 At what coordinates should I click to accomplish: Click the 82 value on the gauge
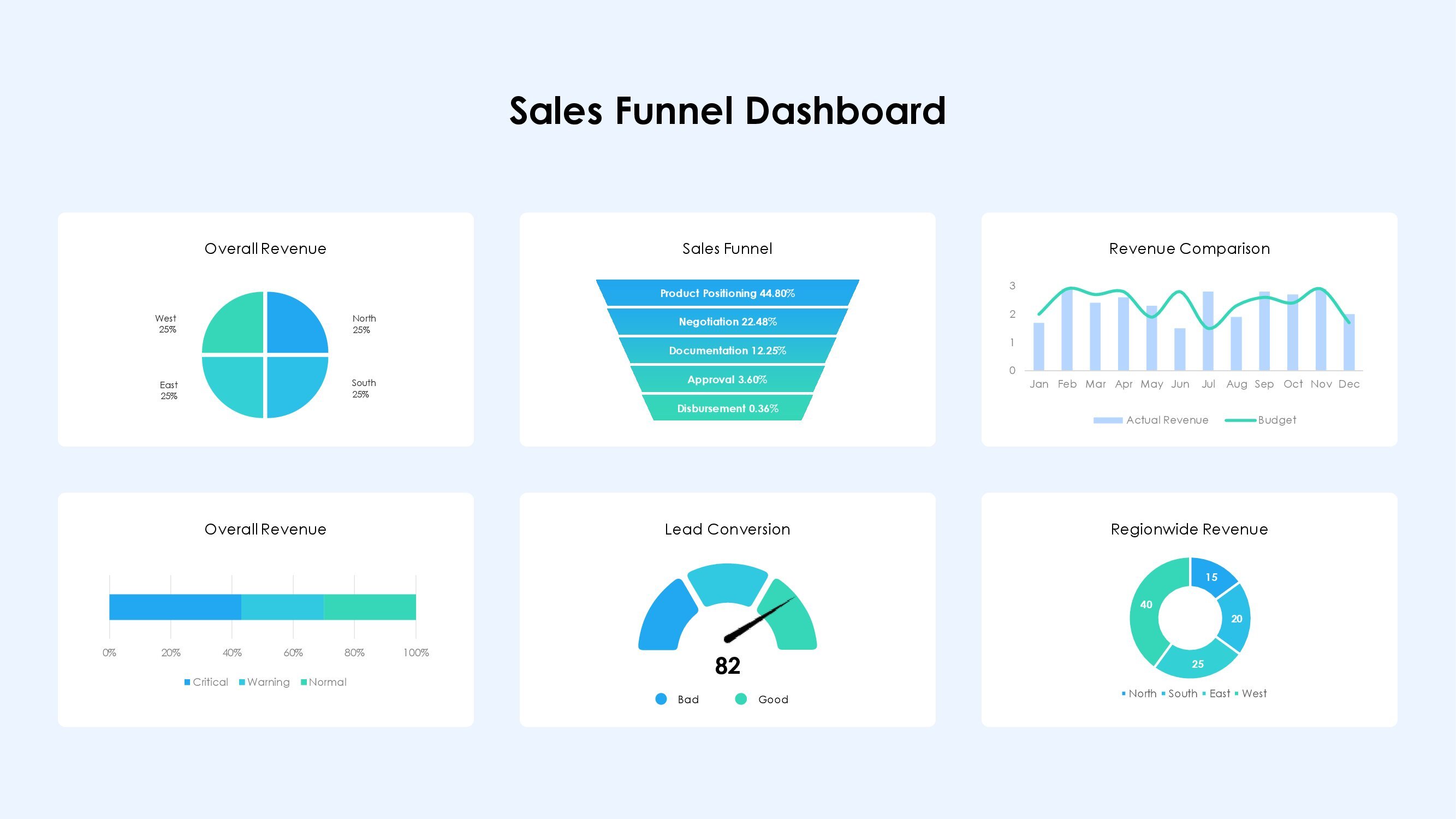coord(729,666)
